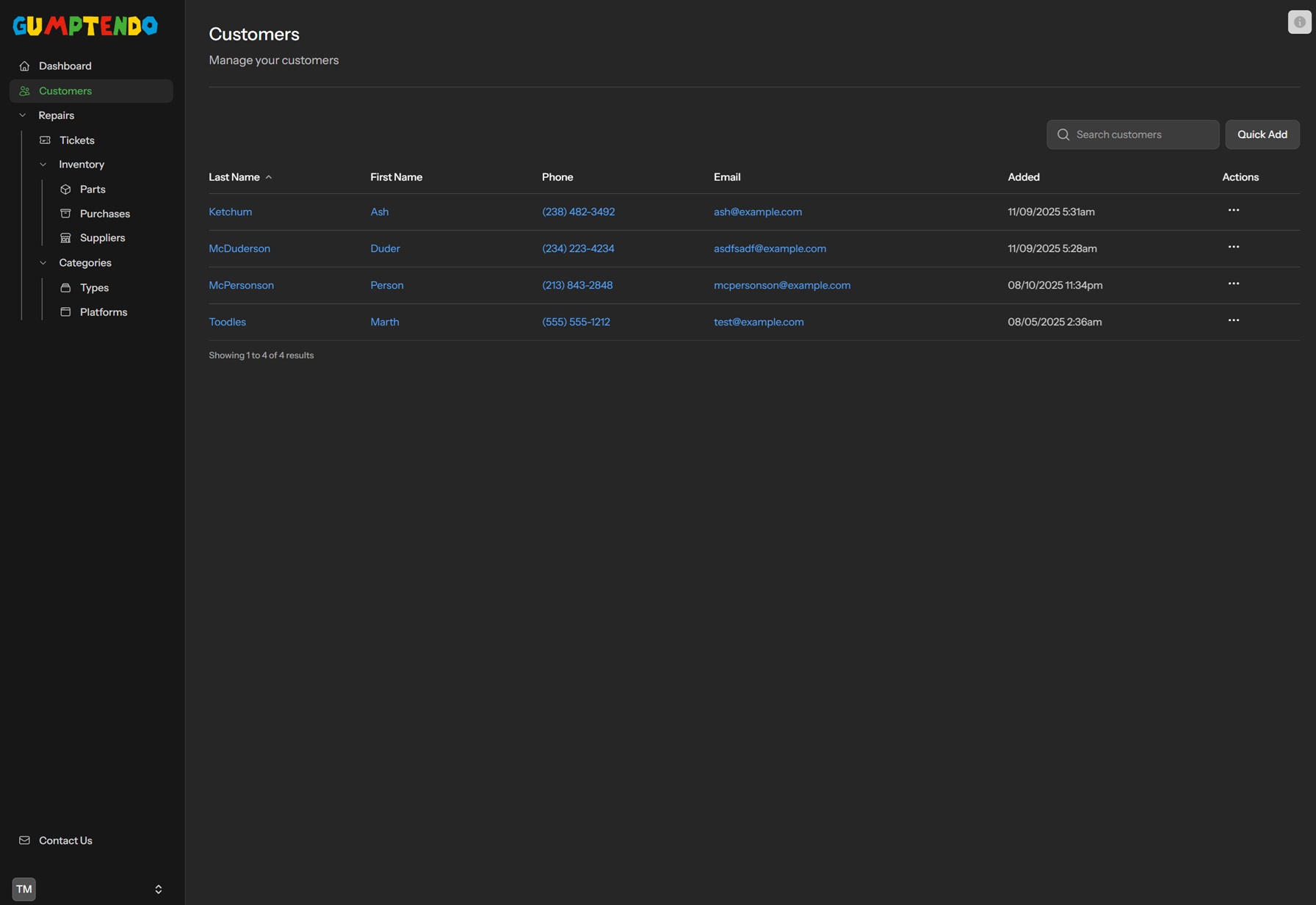
Task: Click the info icon in top-right corner
Action: click(x=1299, y=22)
